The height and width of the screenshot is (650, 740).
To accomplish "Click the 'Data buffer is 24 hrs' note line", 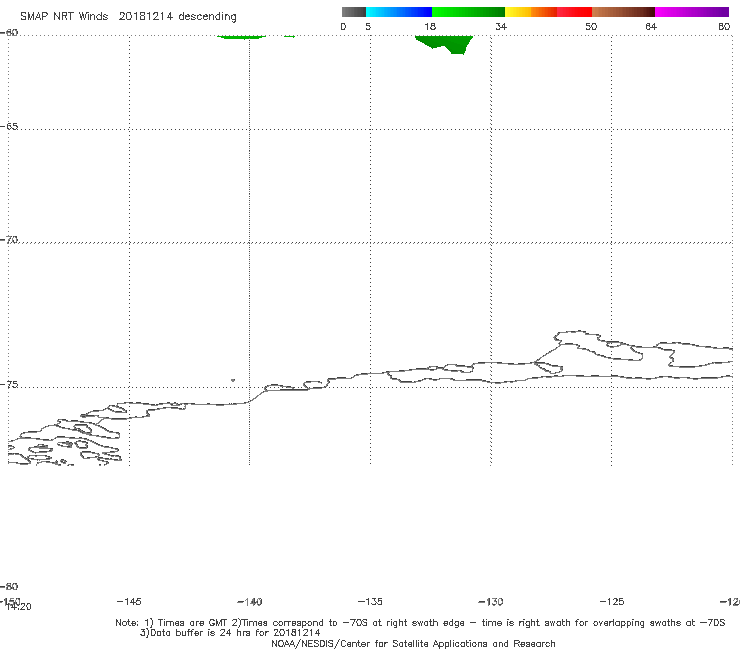I will [x=230, y=633].
